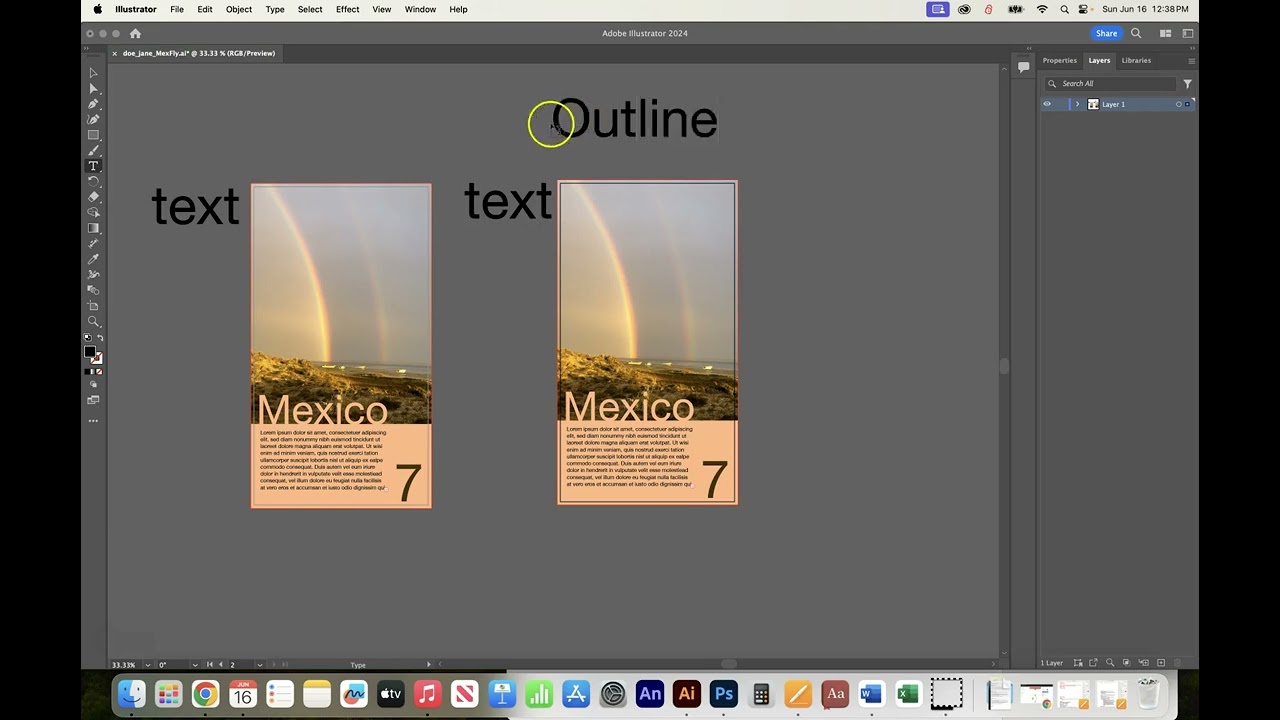This screenshot has height=720, width=1280.
Task: Switch to the Libraries tab
Action: pyautogui.click(x=1136, y=61)
